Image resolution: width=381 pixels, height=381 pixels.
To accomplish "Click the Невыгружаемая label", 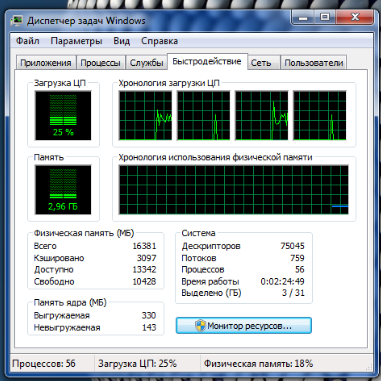I will 67,327.
